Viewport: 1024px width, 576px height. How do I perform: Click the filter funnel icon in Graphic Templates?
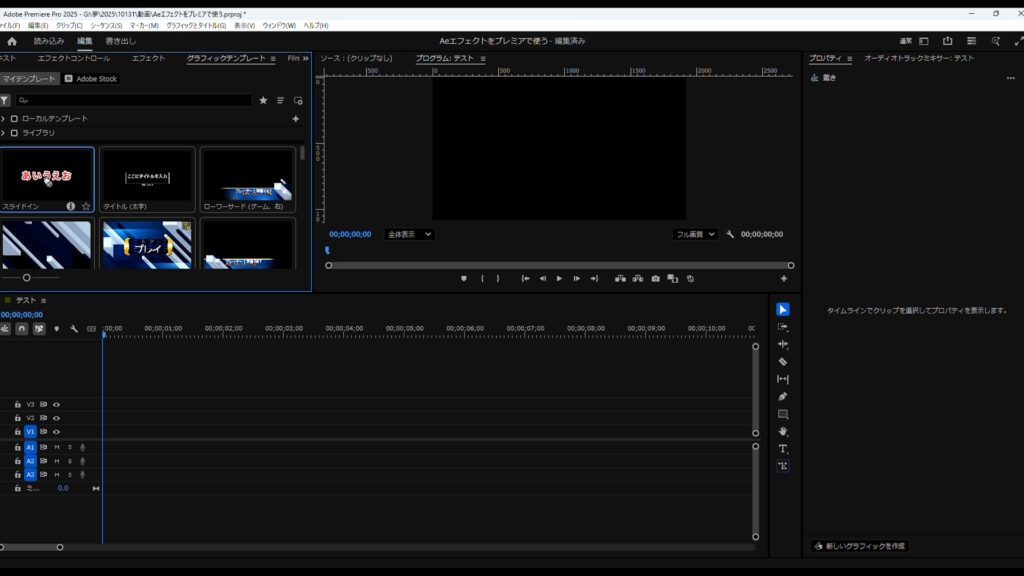pos(5,100)
